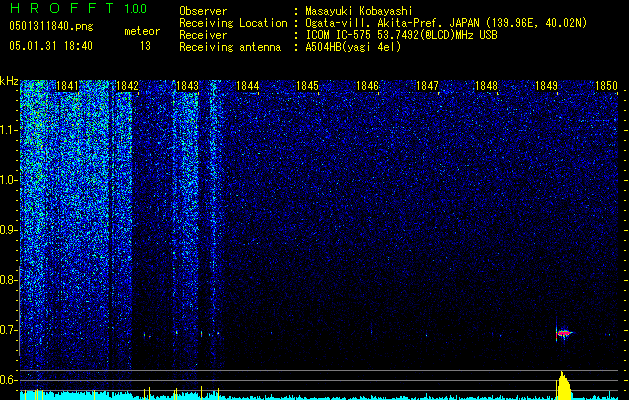Click the 1844 time marker
629x400 pixels.
coord(248,86)
